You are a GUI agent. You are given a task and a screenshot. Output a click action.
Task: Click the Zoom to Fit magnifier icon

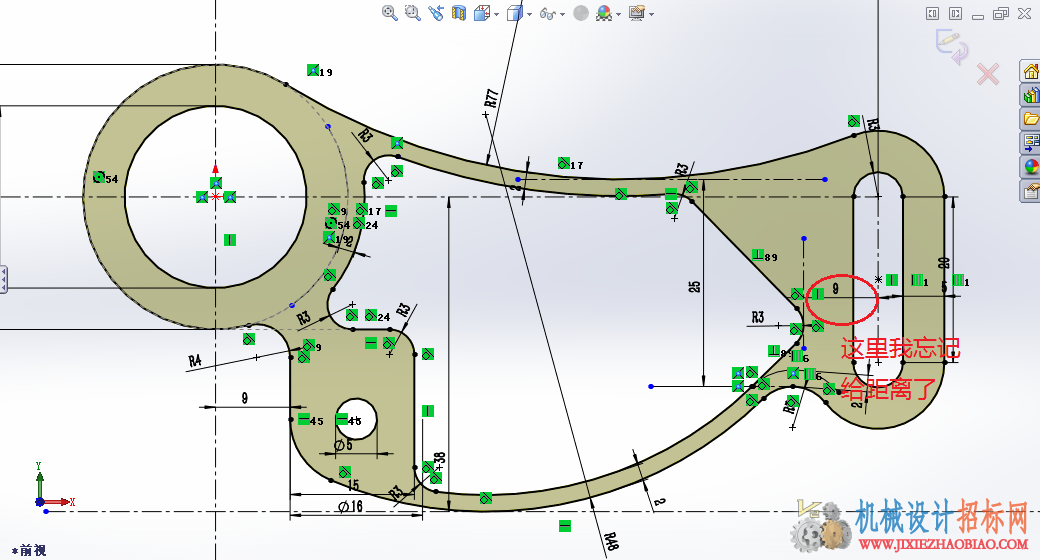pos(389,13)
